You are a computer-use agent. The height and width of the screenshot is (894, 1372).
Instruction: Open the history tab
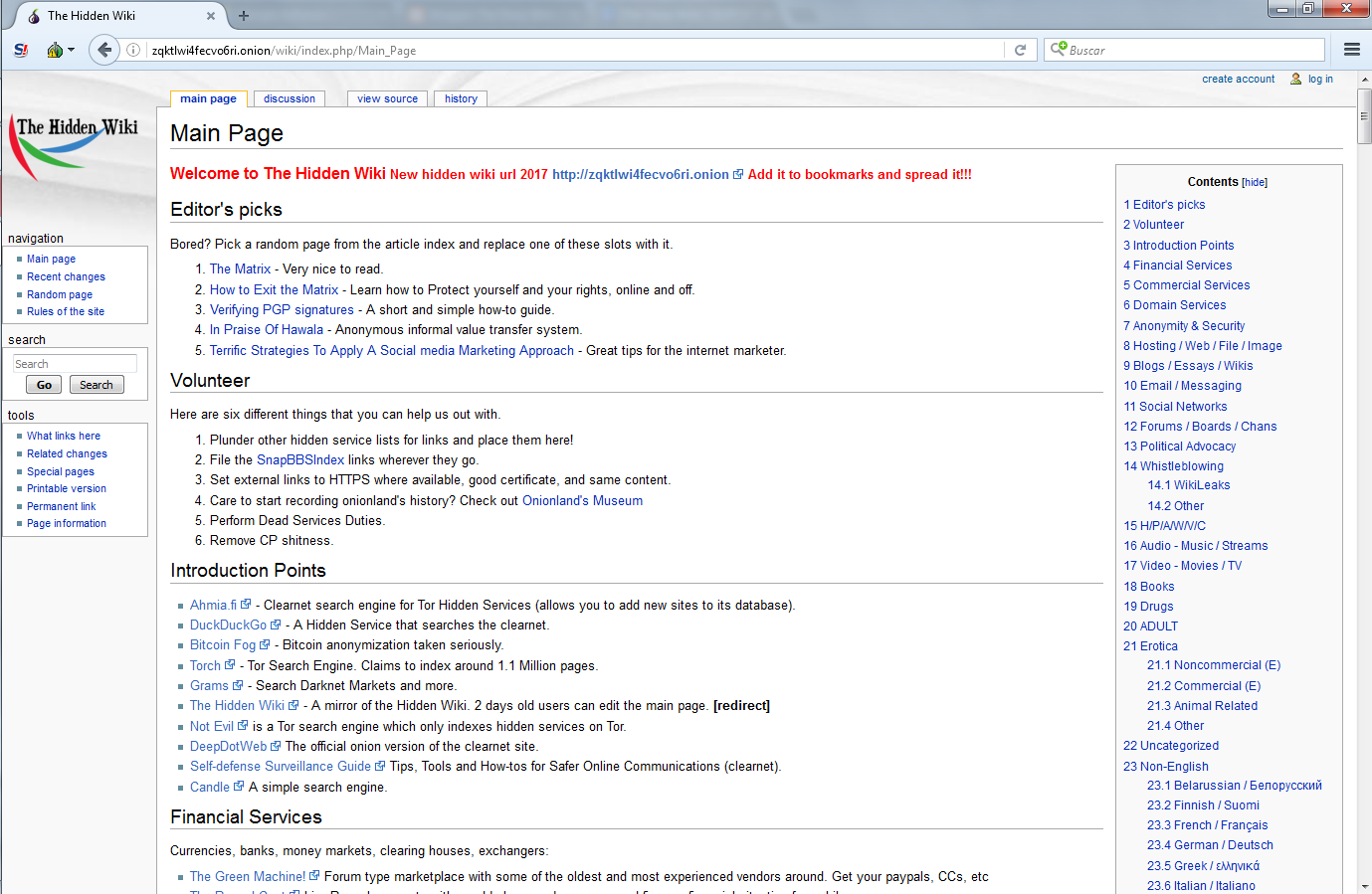point(461,98)
